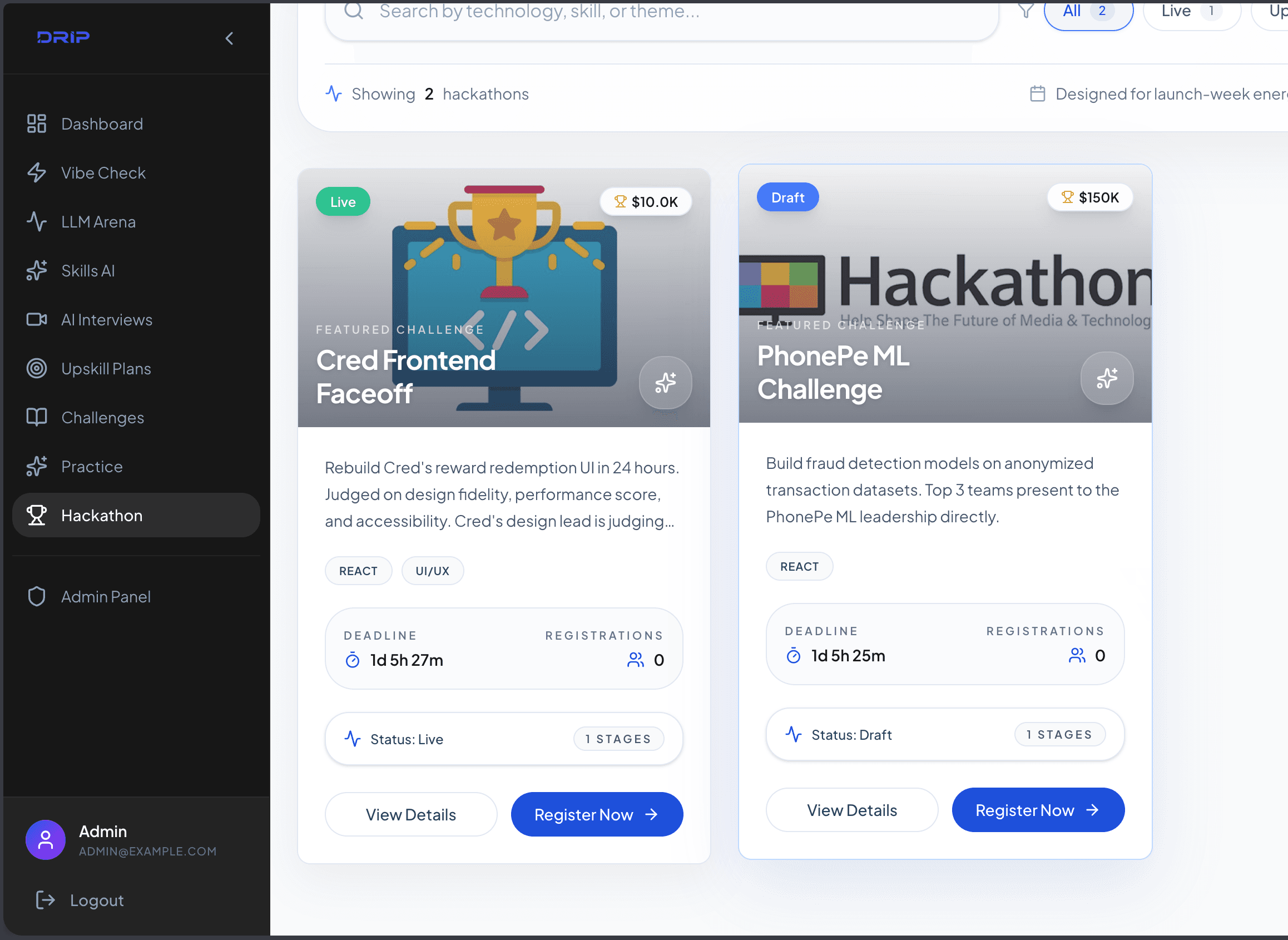Go to LLM Arena in the sidebar

[136, 222]
